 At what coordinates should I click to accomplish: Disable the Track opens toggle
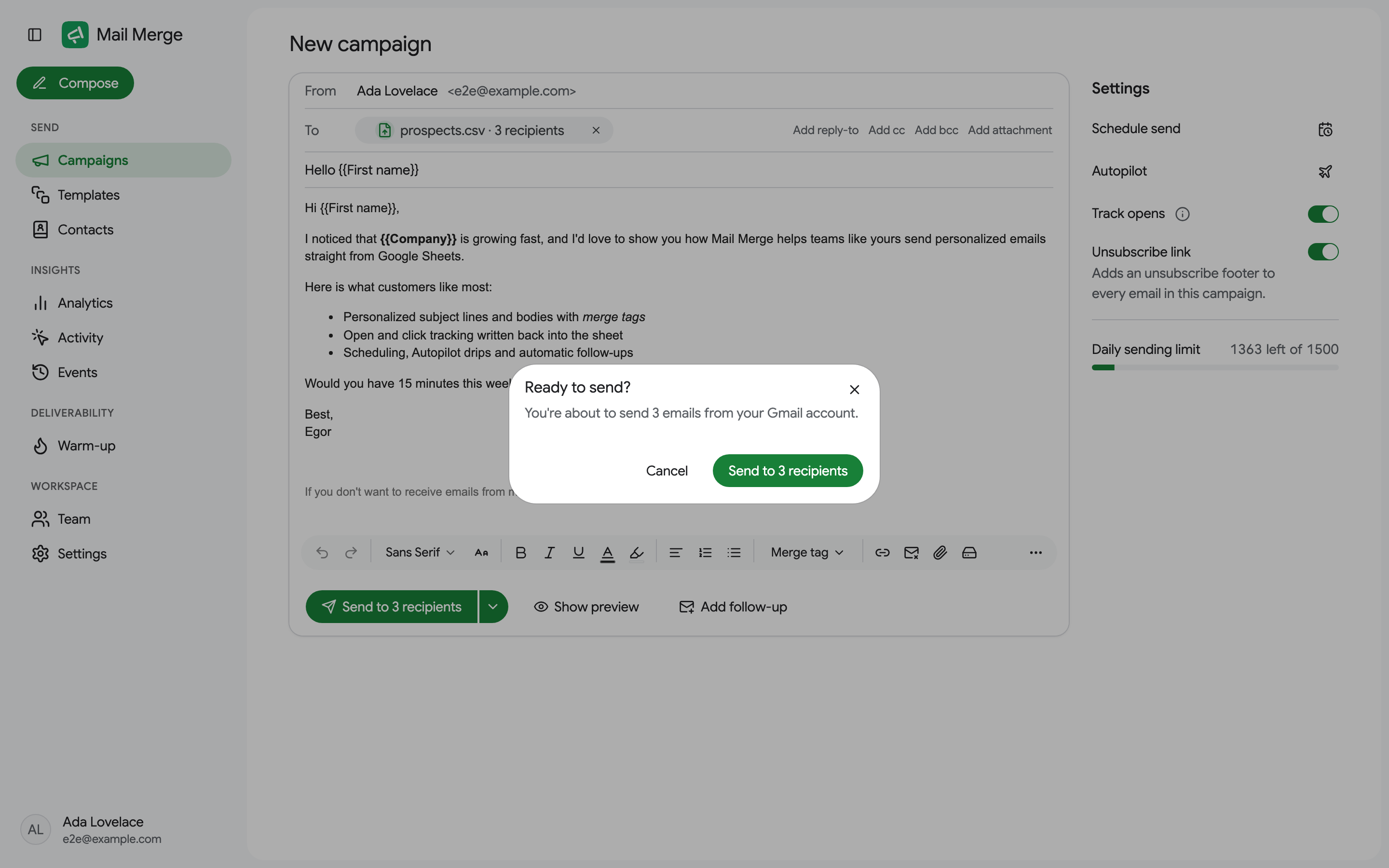(1323, 214)
